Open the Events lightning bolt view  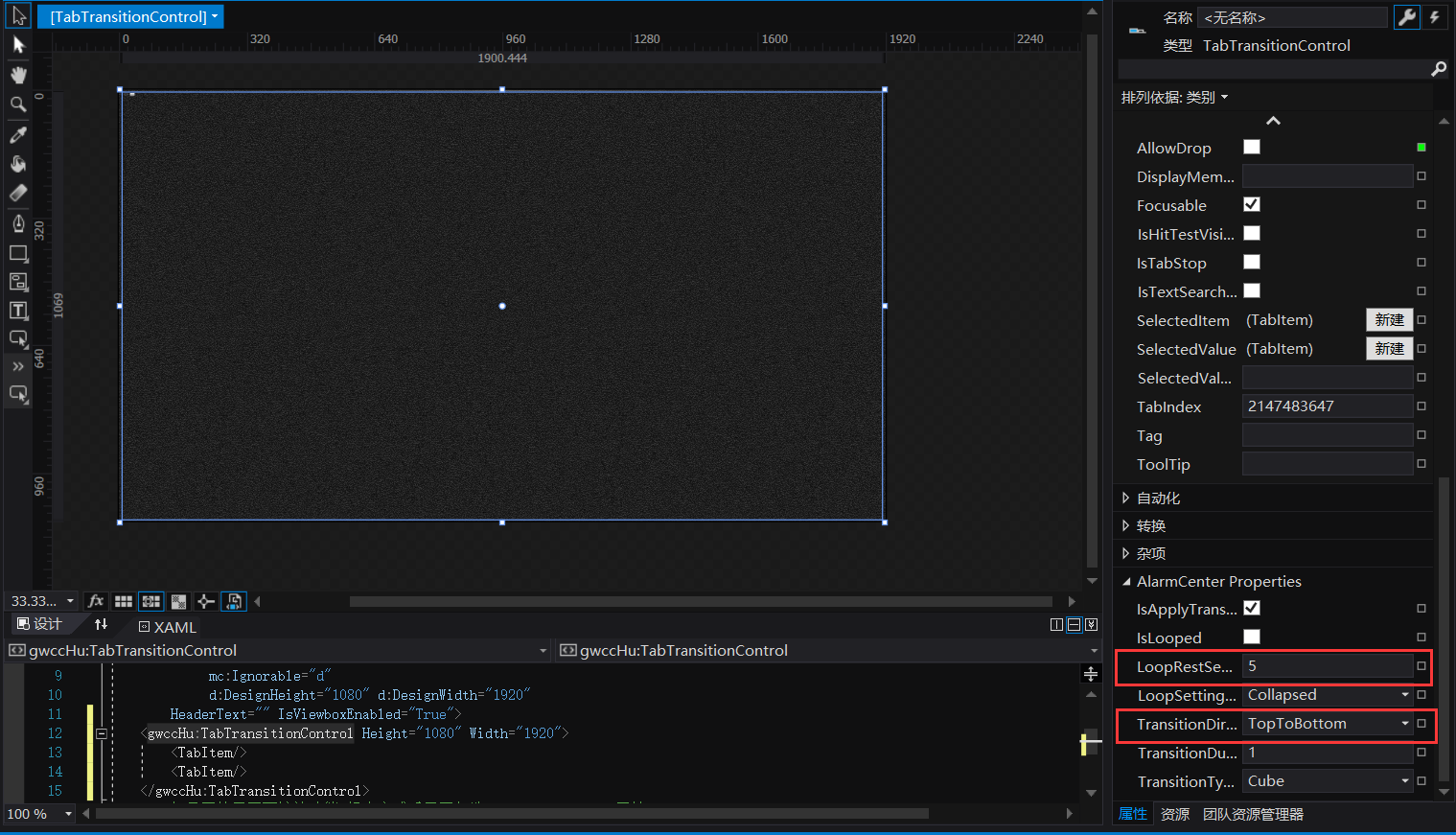click(x=1434, y=17)
